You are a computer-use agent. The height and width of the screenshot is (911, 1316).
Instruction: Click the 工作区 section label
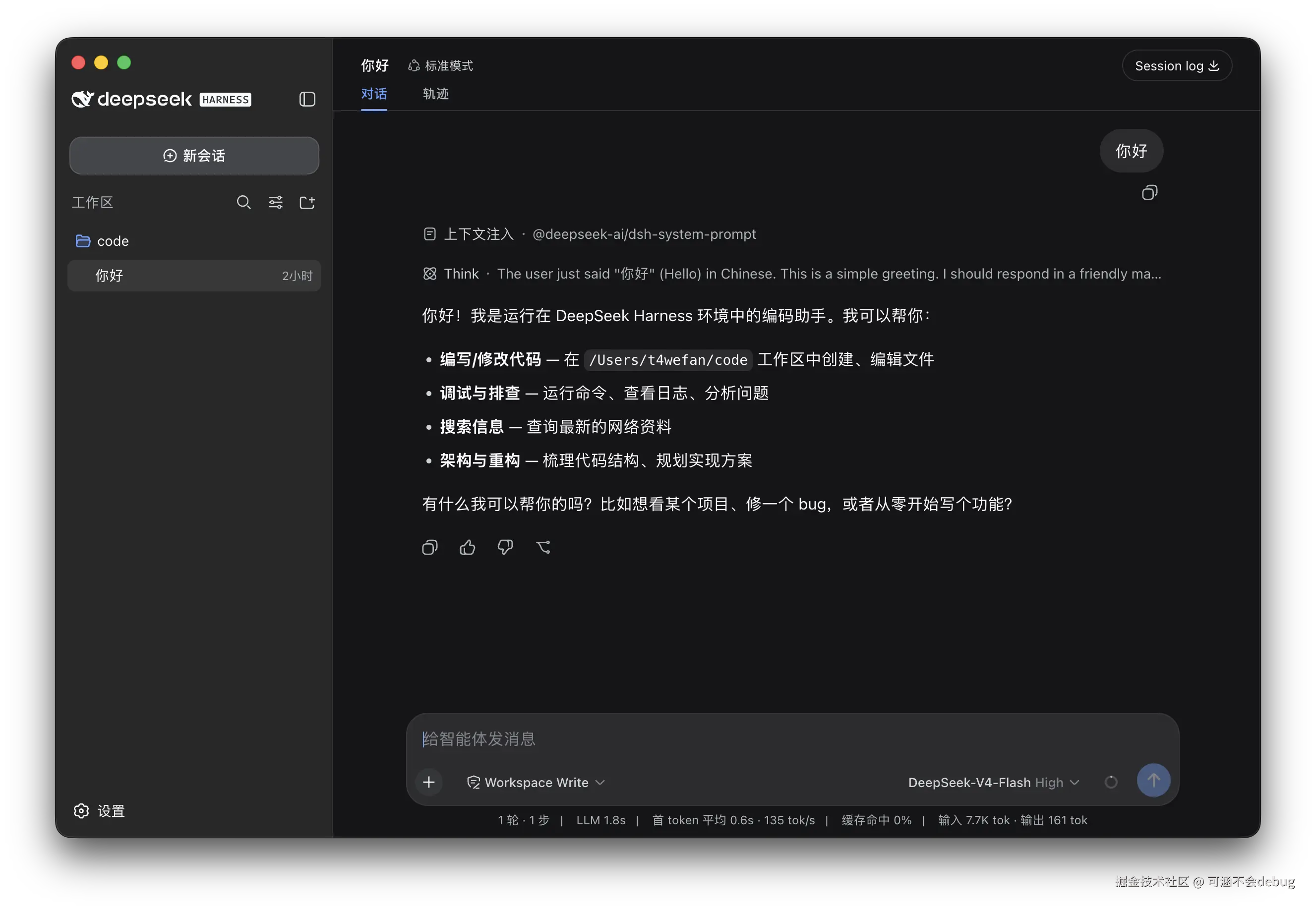[93, 202]
